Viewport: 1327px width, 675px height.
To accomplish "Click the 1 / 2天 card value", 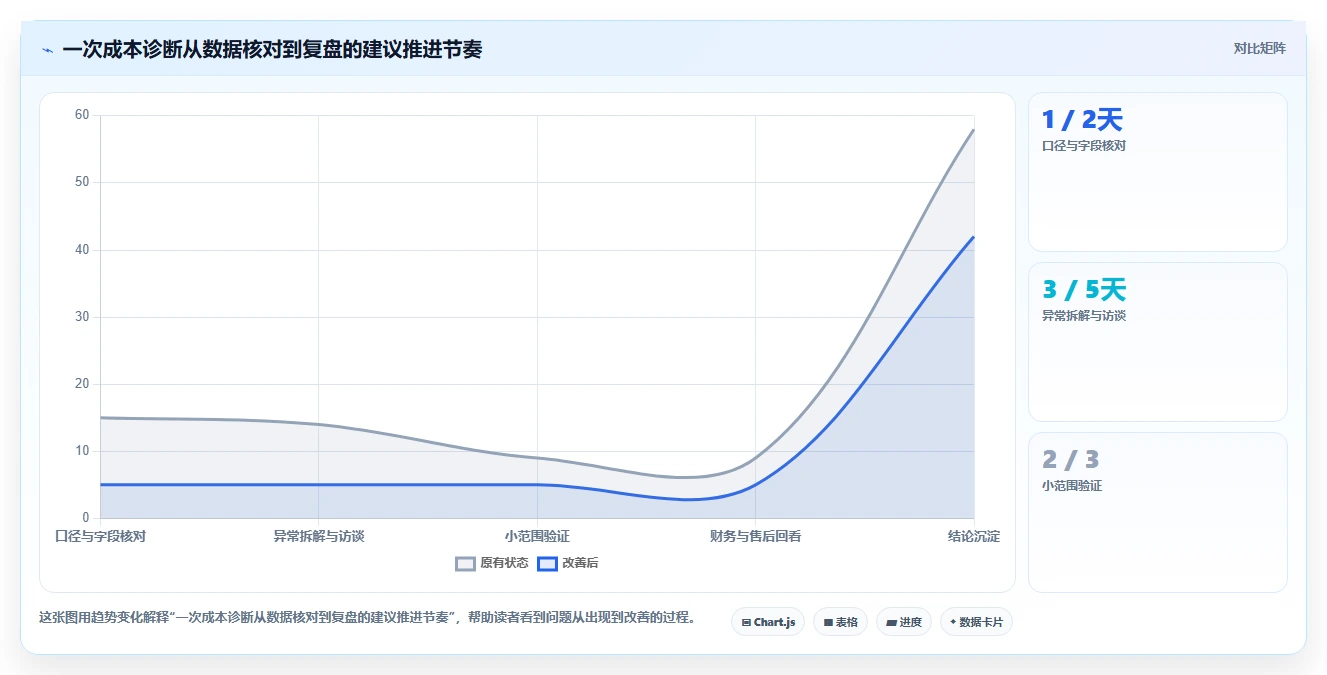I will [1082, 120].
